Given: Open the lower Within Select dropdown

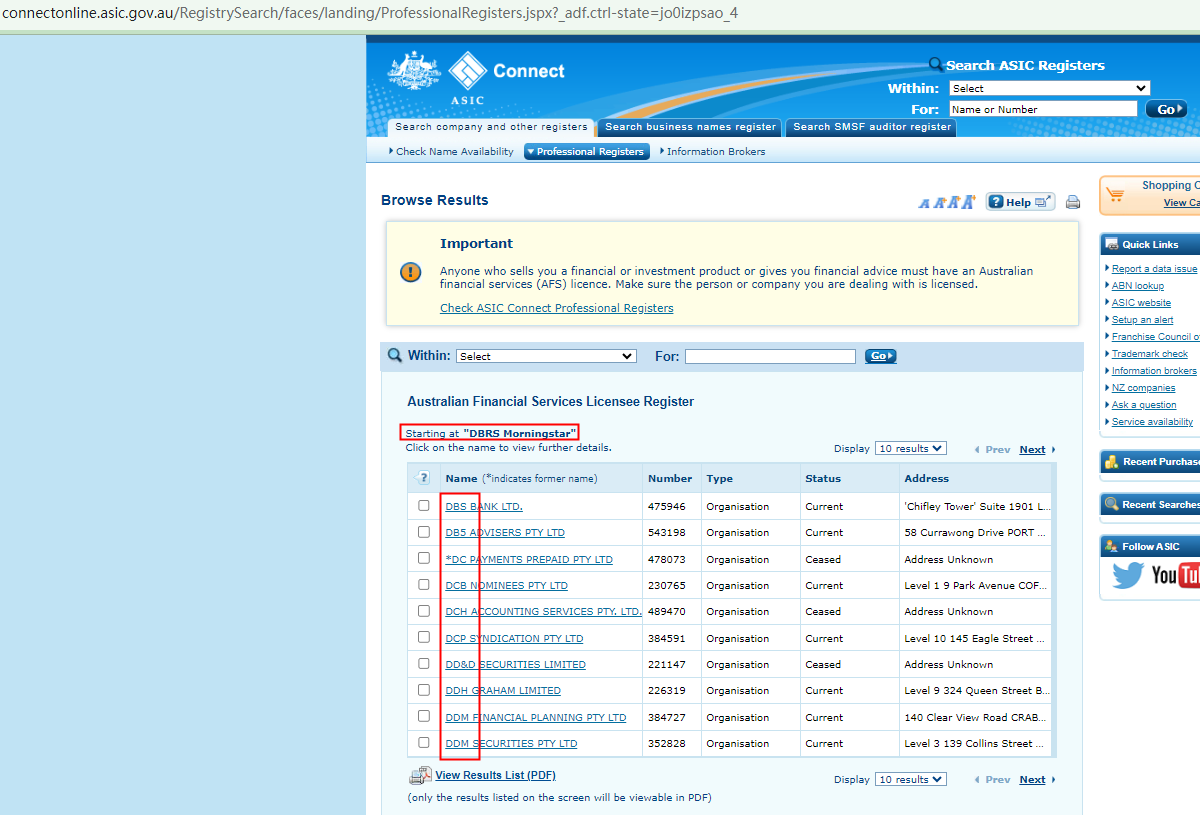Looking at the screenshot, I should point(546,356).
